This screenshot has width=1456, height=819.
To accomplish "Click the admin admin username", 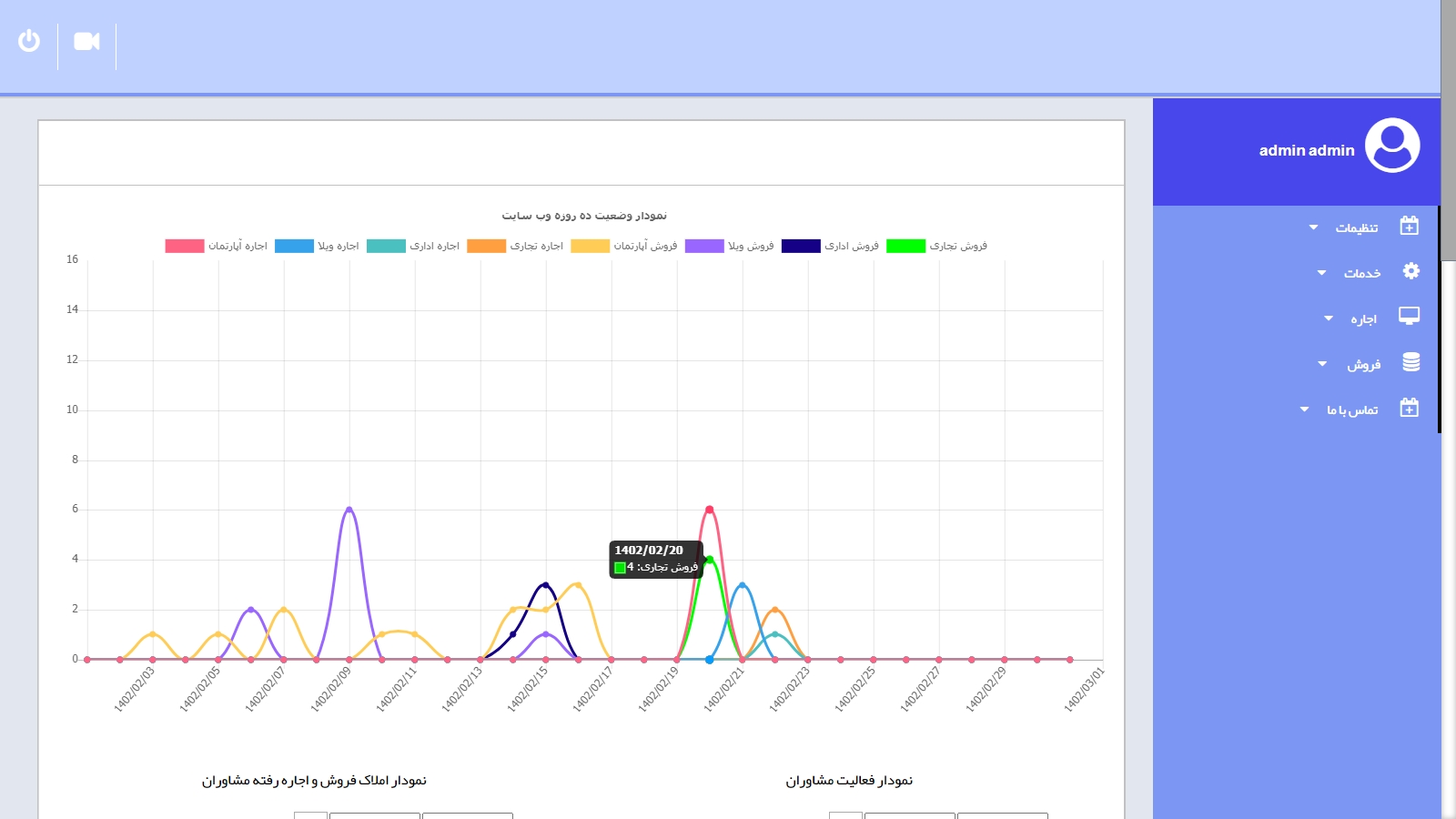I will point(1306,151).
